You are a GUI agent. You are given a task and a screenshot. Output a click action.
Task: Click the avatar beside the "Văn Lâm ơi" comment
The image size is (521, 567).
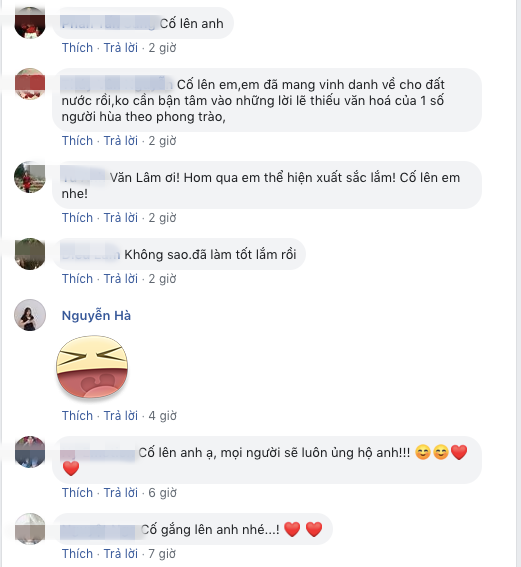30,177
